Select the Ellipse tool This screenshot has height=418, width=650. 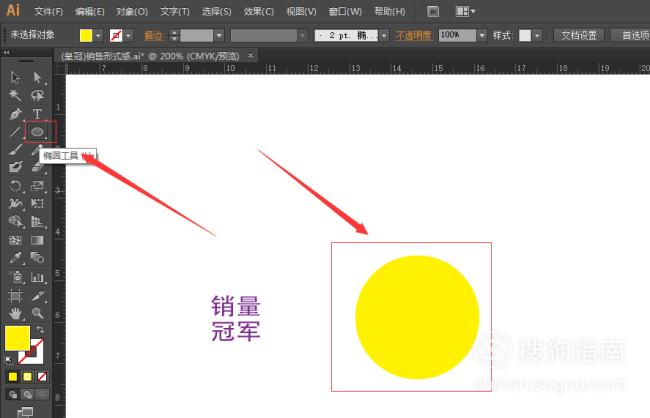pos(37,132)
